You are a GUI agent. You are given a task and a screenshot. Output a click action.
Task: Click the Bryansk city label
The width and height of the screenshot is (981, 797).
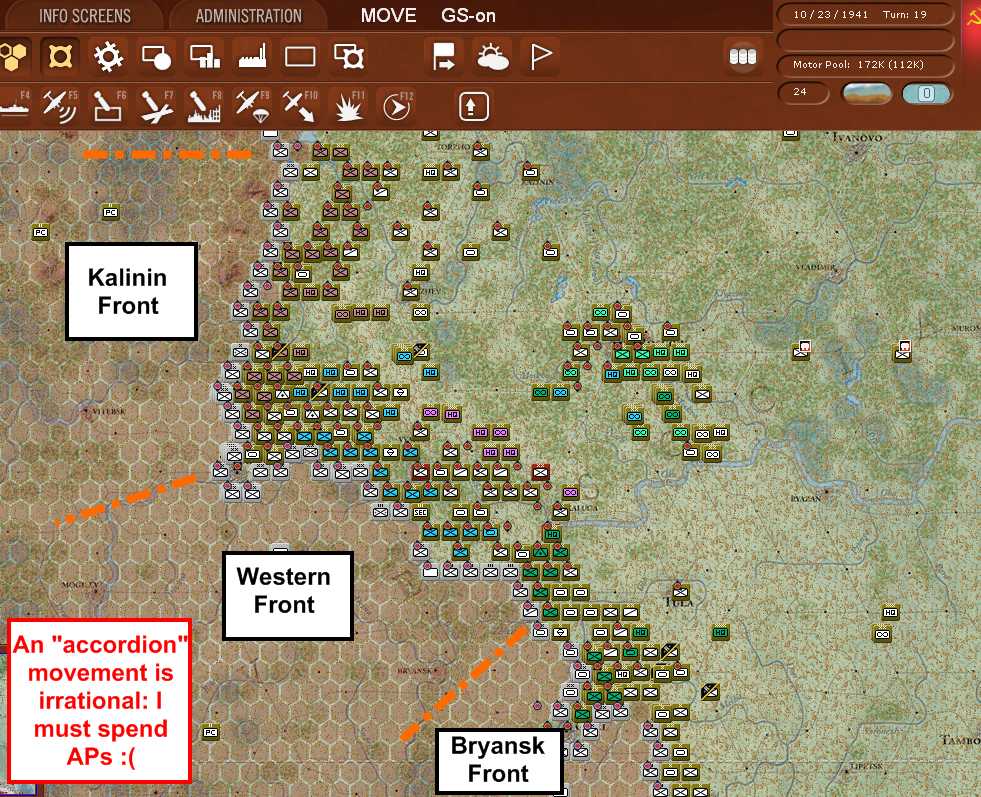pyautogui.click(x=415, y=671)
